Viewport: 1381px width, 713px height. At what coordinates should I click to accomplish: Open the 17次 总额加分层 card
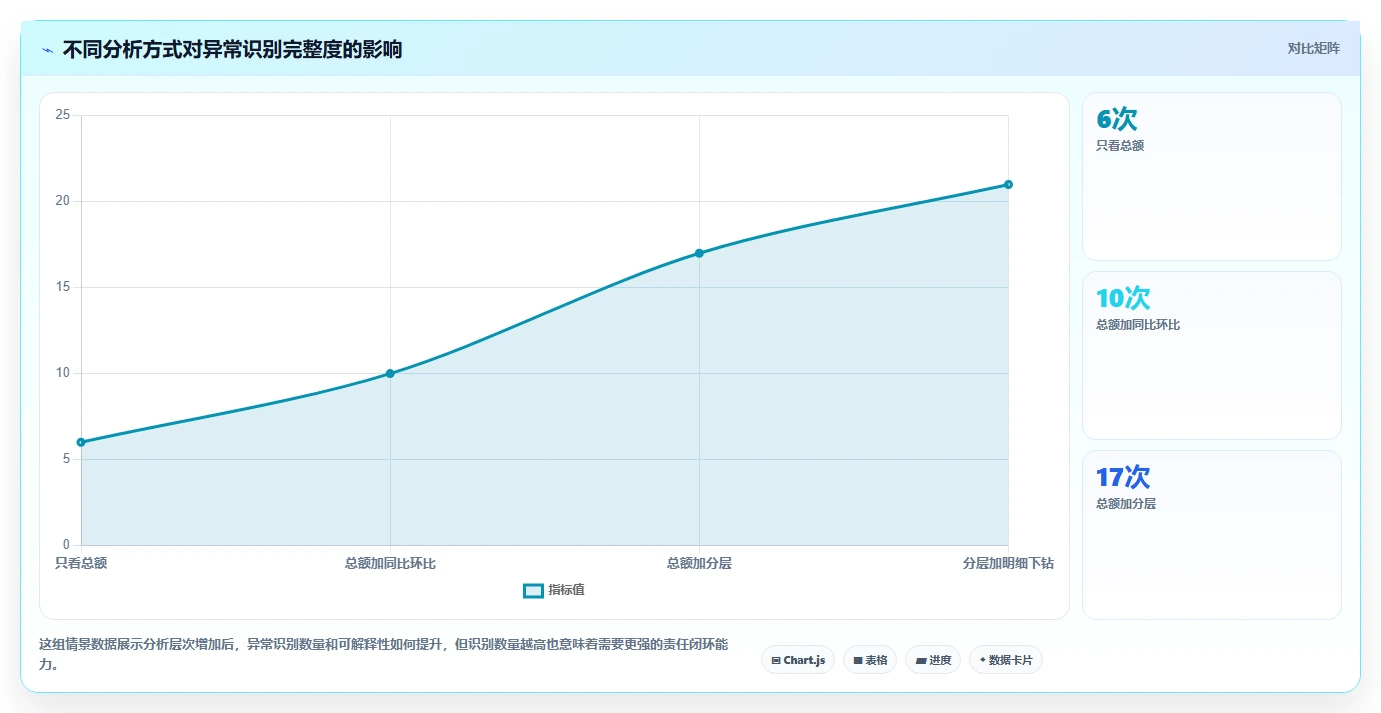(1212, 535)
